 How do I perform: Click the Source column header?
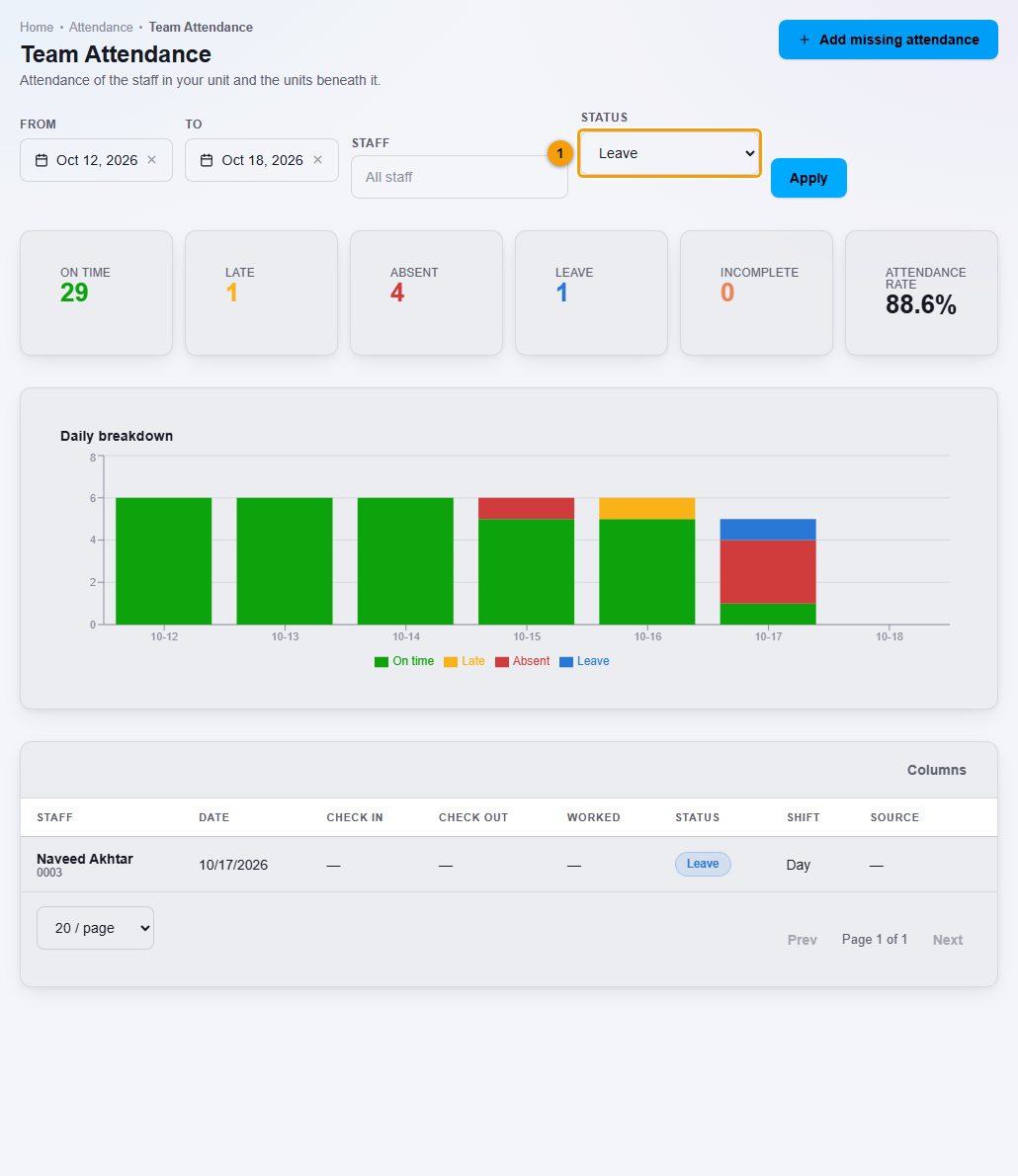point(894,817)
